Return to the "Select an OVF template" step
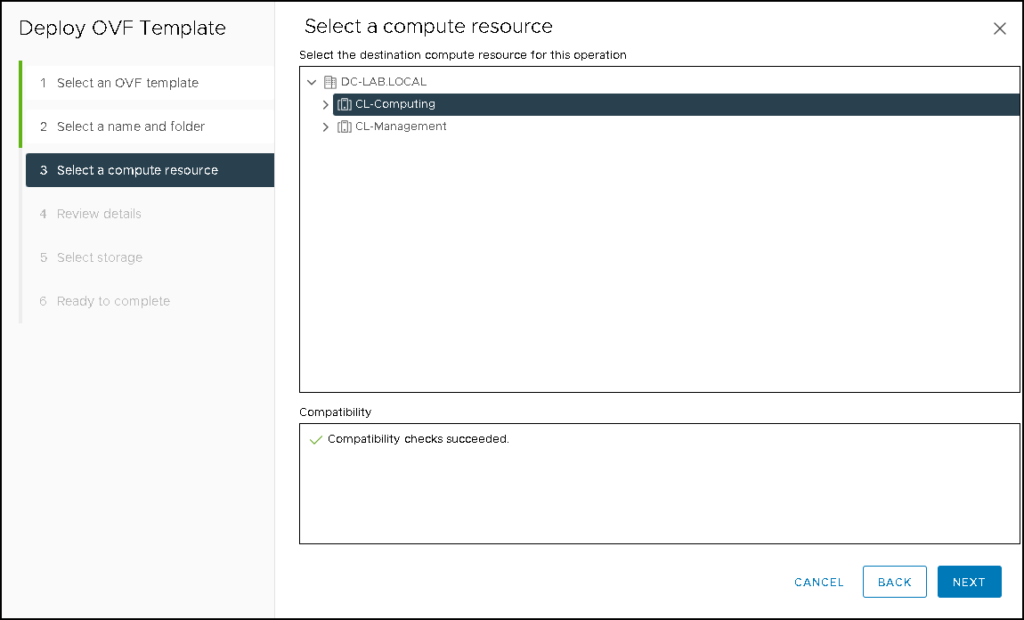The image size is (1024, 620). (125, 84)
